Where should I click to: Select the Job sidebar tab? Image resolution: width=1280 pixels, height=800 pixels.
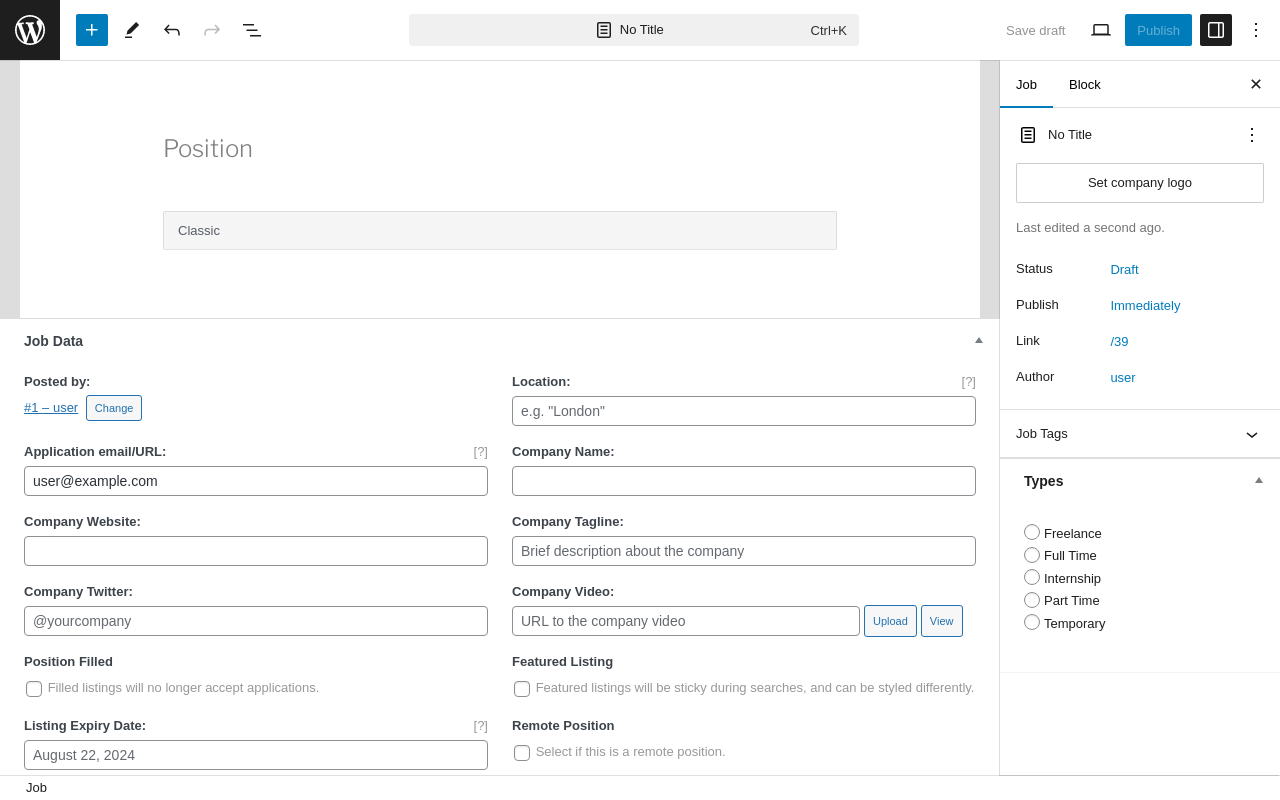coord(1026,84)
